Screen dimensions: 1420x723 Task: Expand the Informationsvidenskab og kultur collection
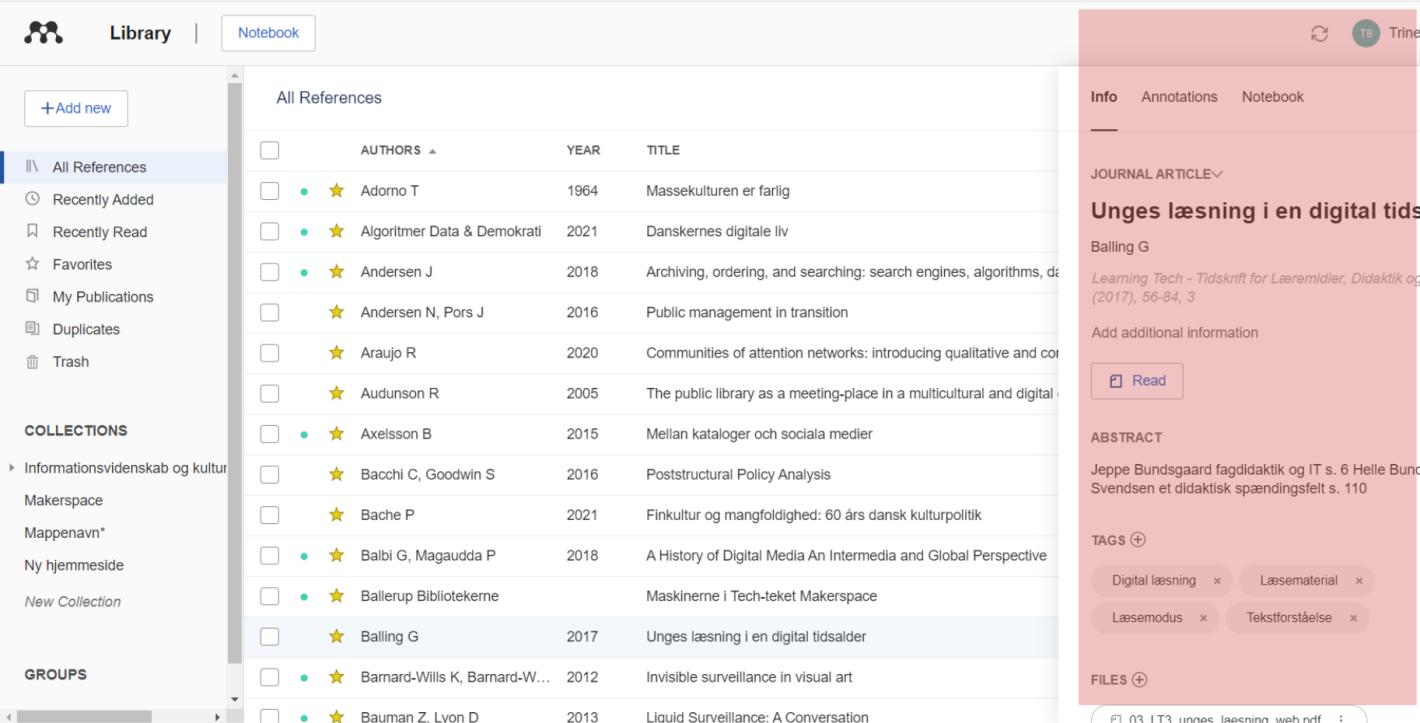(x=11, y=468)
